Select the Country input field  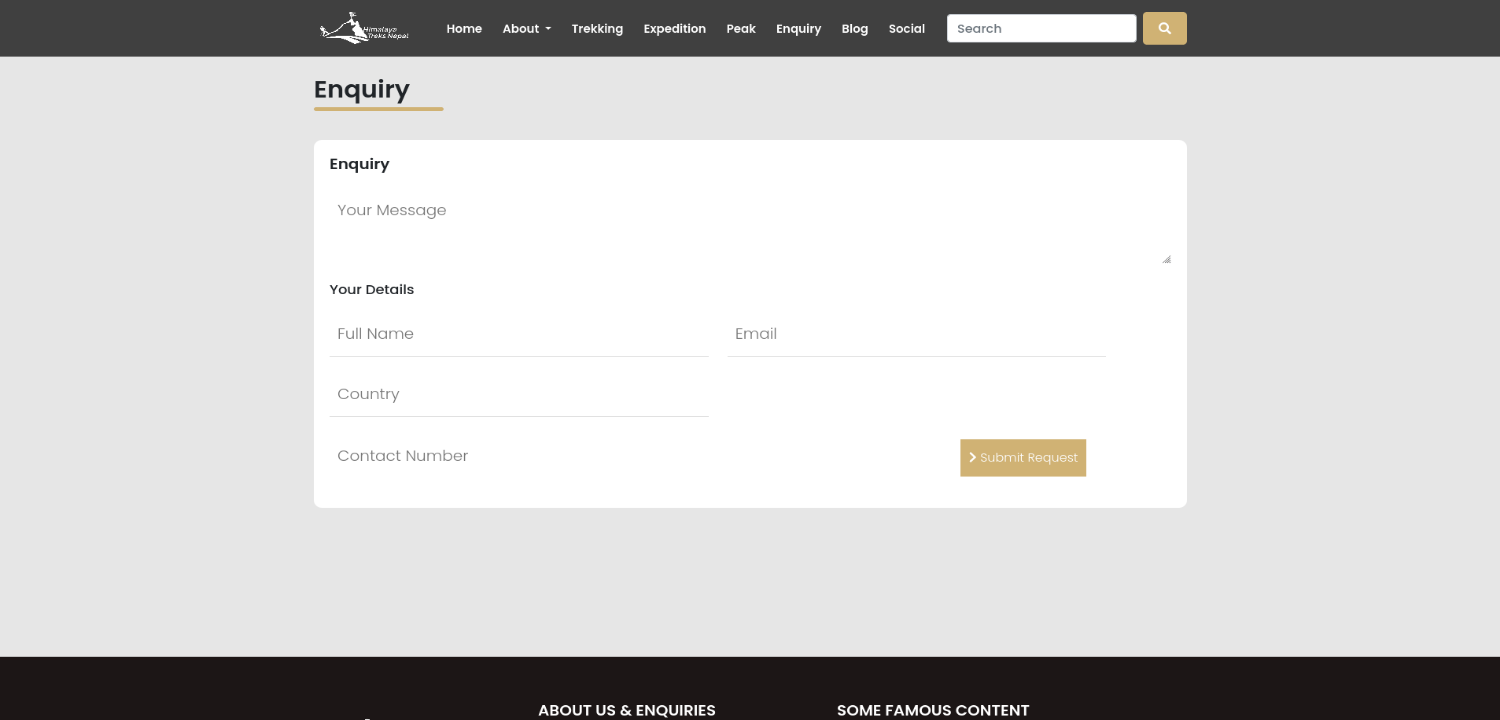pos(519,394)
